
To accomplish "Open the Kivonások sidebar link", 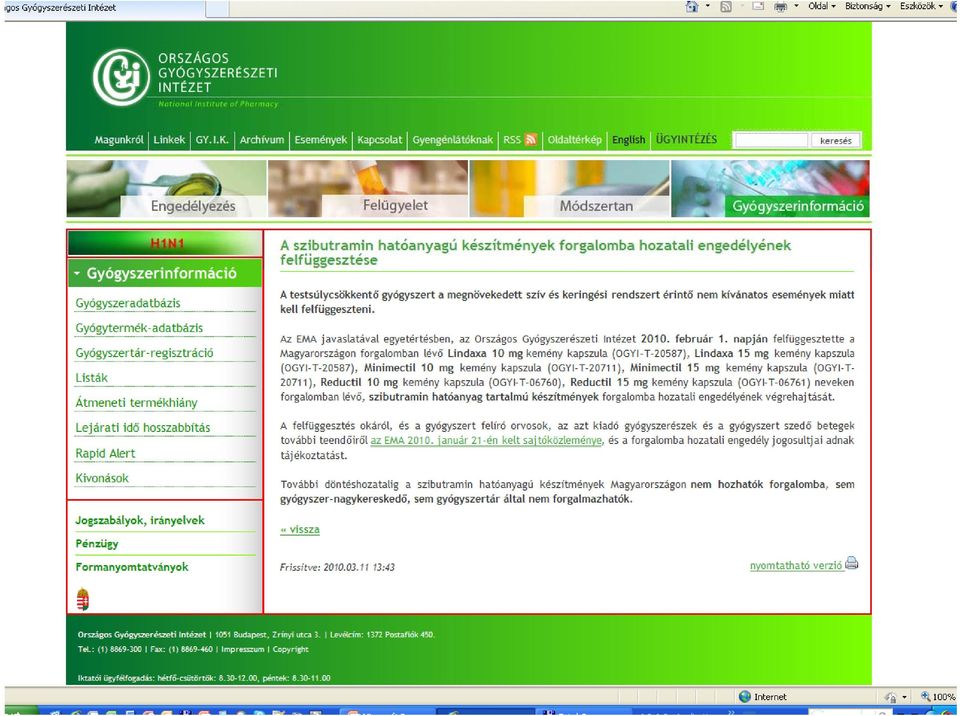I will coord(102,478).
